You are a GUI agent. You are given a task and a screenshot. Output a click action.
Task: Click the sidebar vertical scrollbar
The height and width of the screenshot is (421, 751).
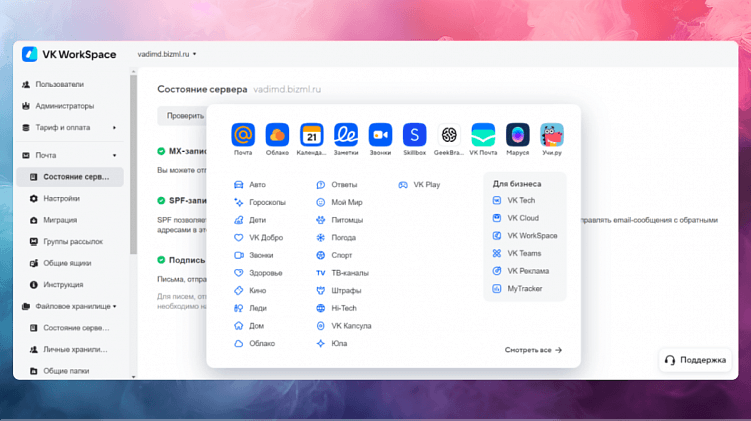coord(133,164)
